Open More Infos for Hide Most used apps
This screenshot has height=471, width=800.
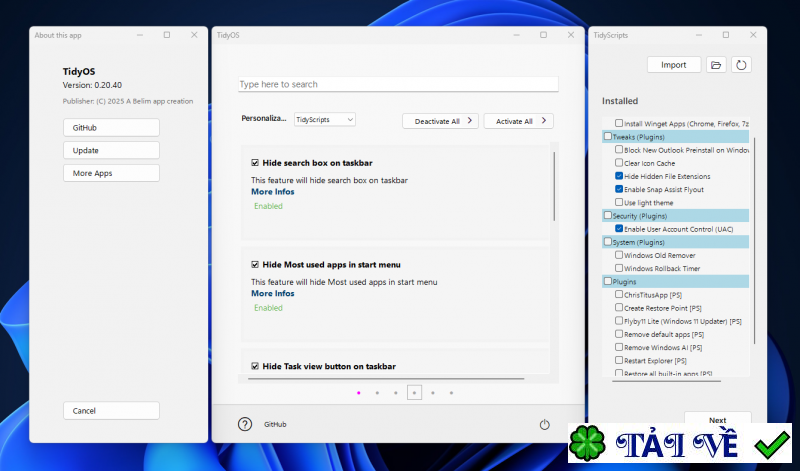pos(272,293)
